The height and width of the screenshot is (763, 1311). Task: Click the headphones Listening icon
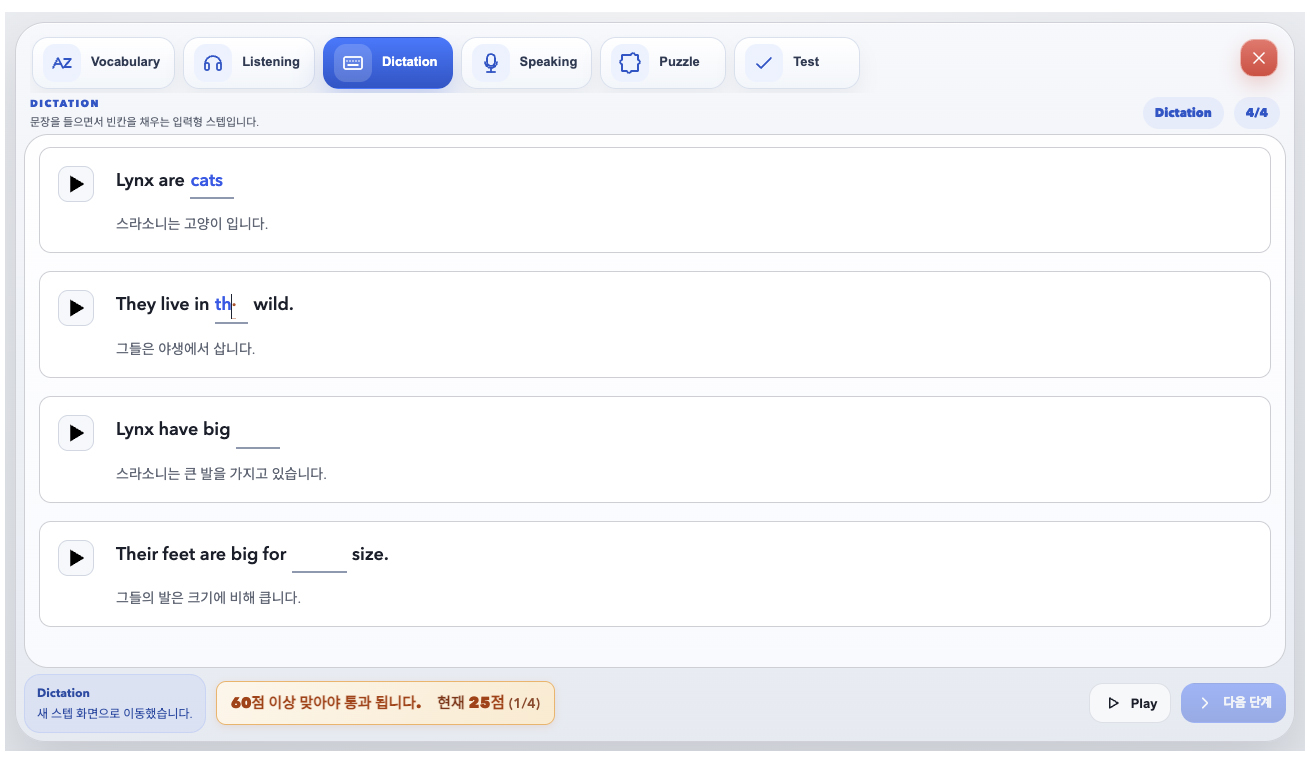213,63
